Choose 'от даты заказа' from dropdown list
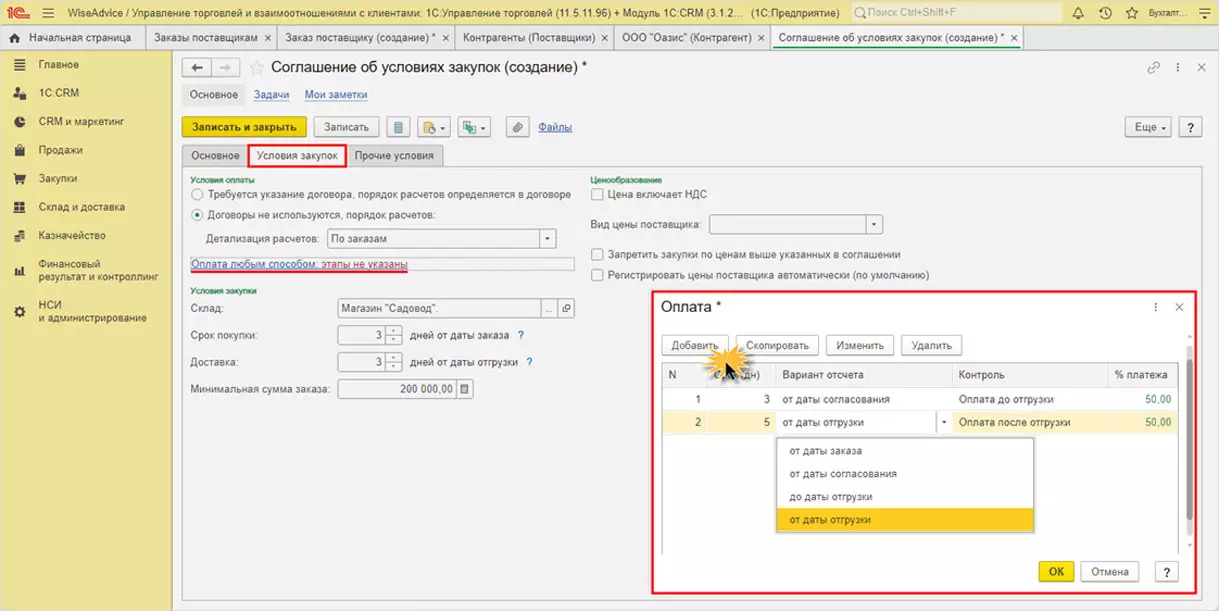This screenshot has width=1219, height=611. 825,451
